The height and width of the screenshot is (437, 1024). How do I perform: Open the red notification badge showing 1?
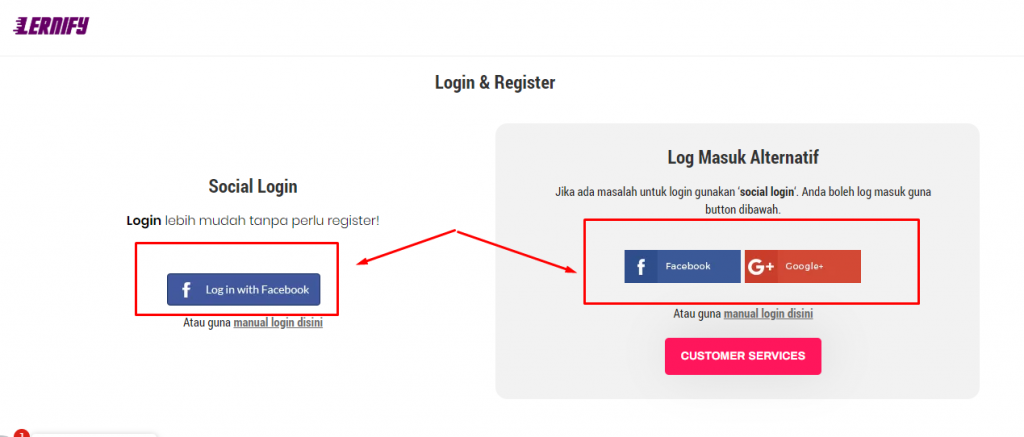[22, 434]
